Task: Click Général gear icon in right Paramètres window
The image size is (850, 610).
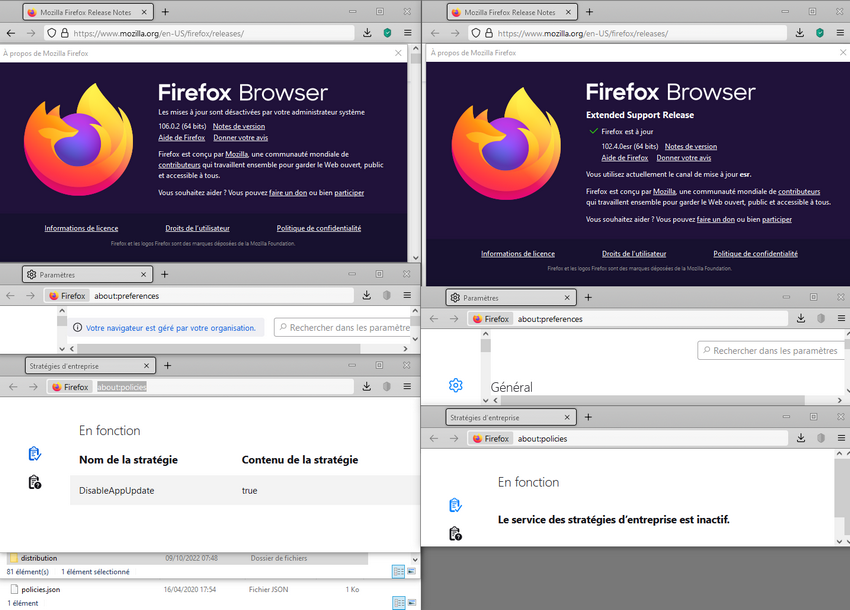Action: tap(455, 385)
